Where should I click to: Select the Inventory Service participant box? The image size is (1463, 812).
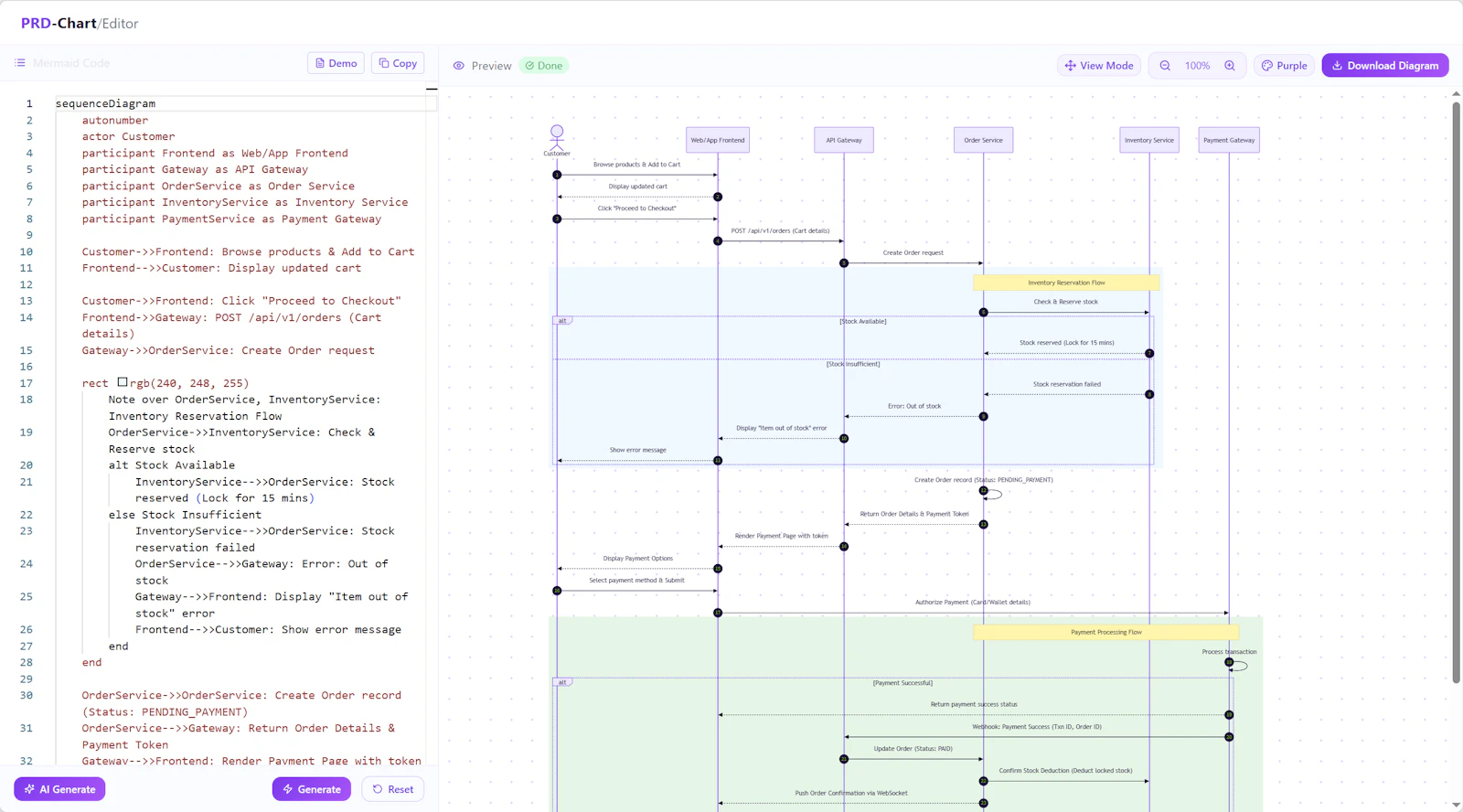[x=1149, y=140]
